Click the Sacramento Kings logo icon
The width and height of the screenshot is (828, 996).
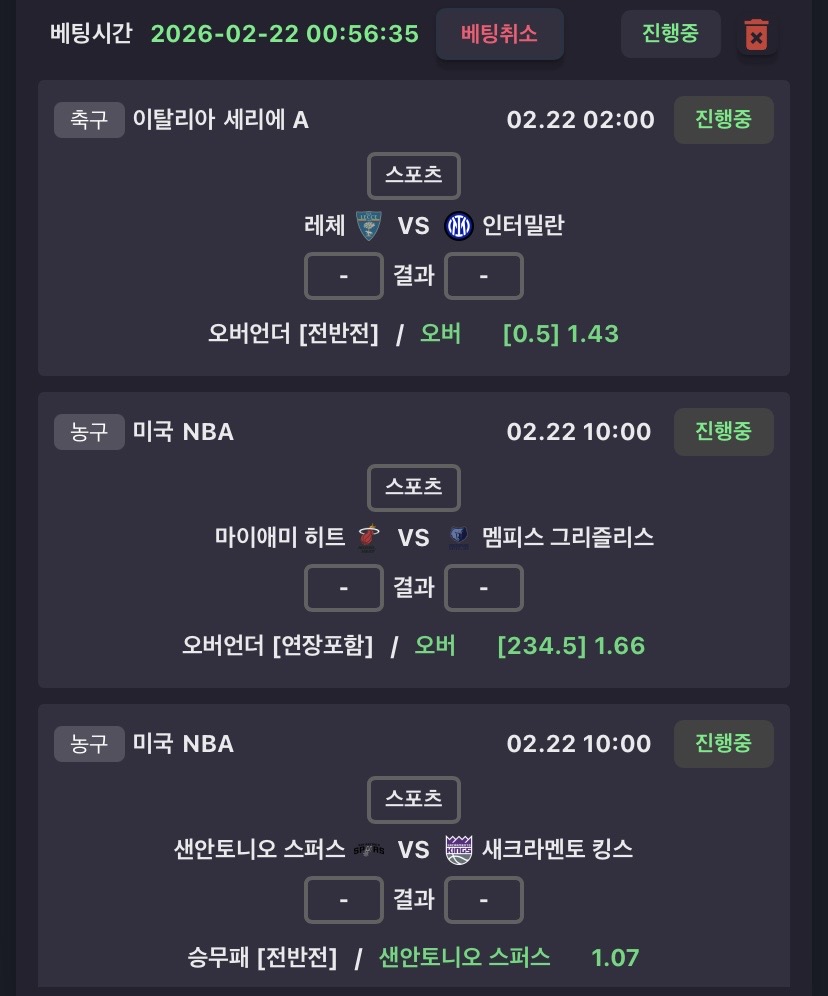tap(458, 850)
